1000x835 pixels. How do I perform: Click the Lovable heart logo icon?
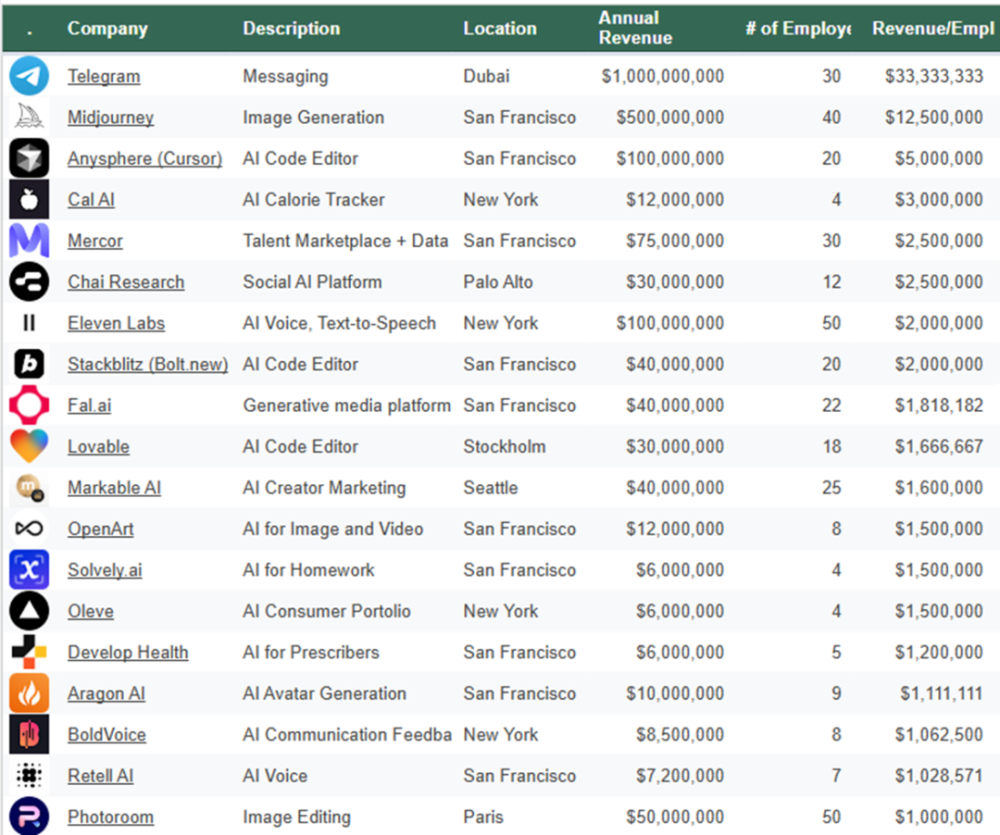[x=29, y=446]
